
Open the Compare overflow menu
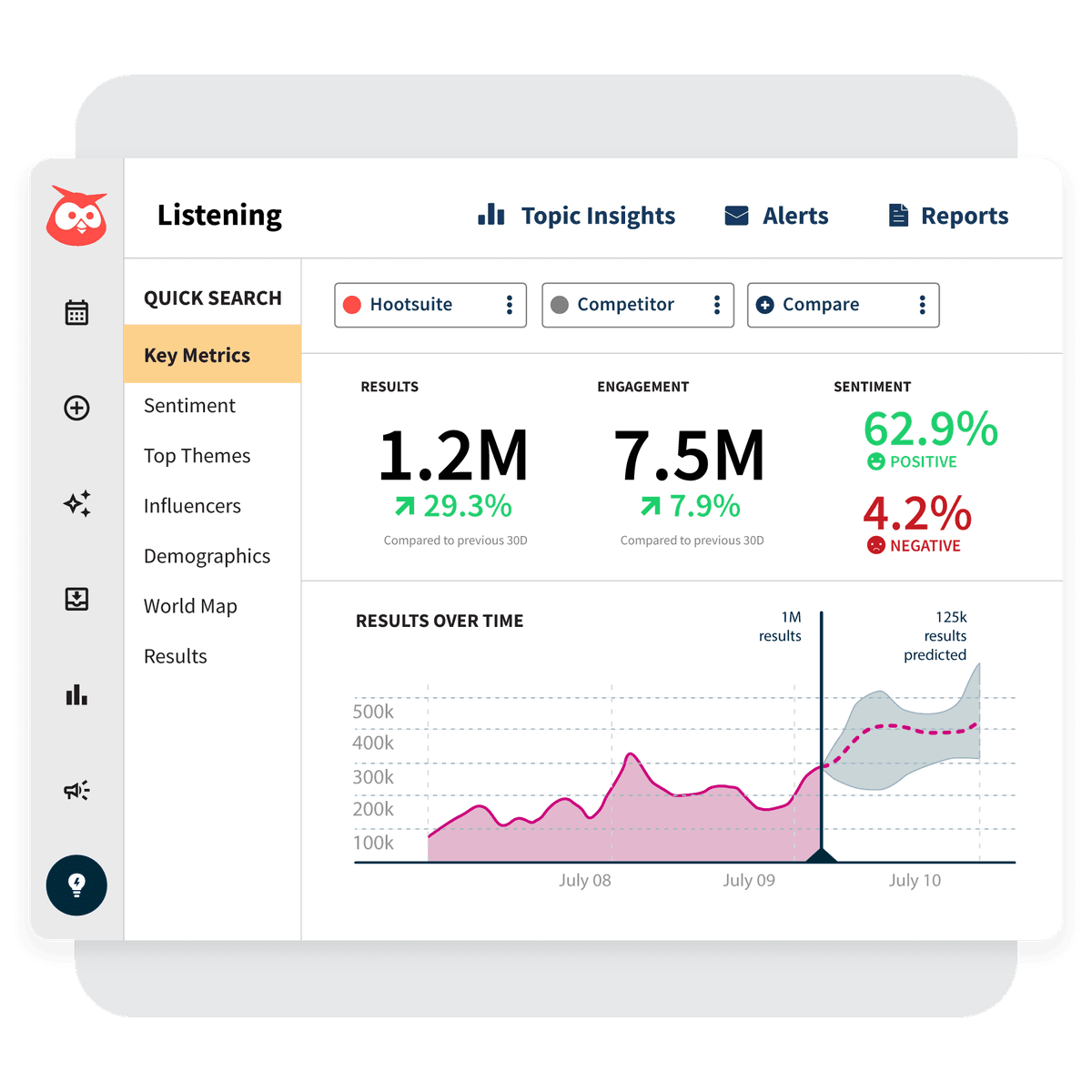(922, 305)
